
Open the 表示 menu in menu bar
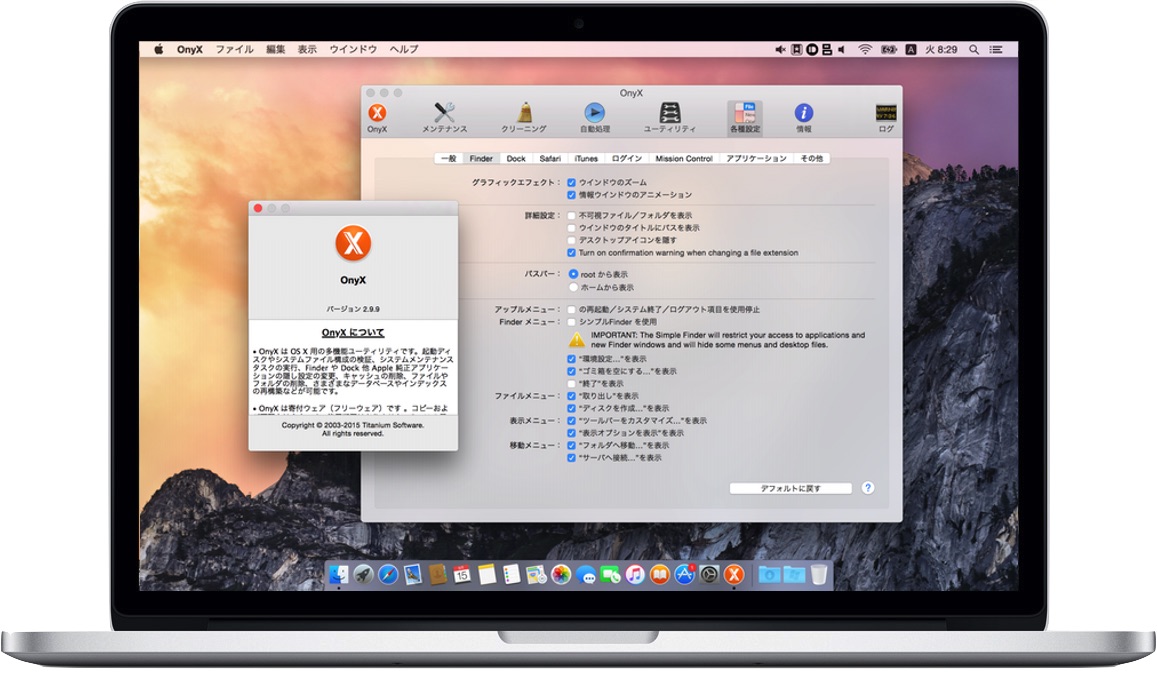[x=307, y=49]
